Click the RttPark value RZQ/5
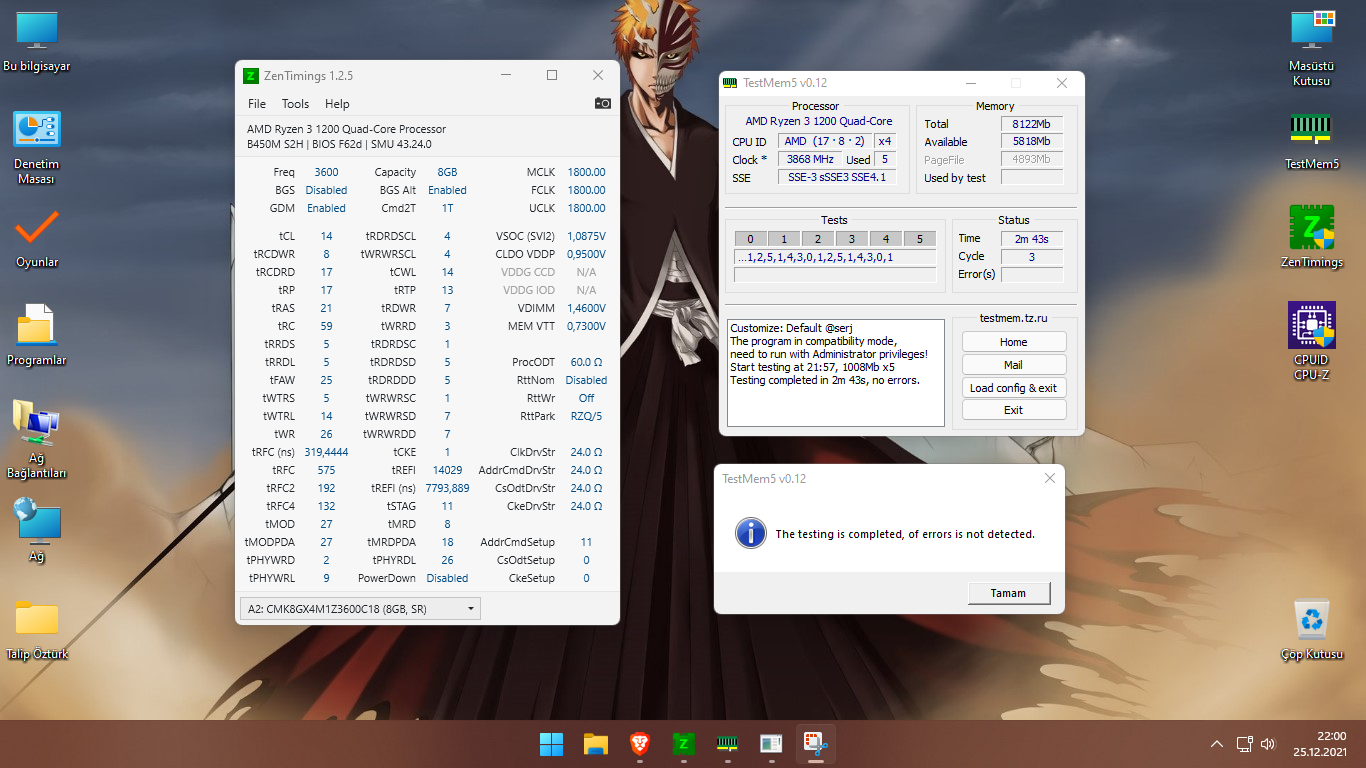The height and width of the screenshot is (768, 1366). pos(586,416)
